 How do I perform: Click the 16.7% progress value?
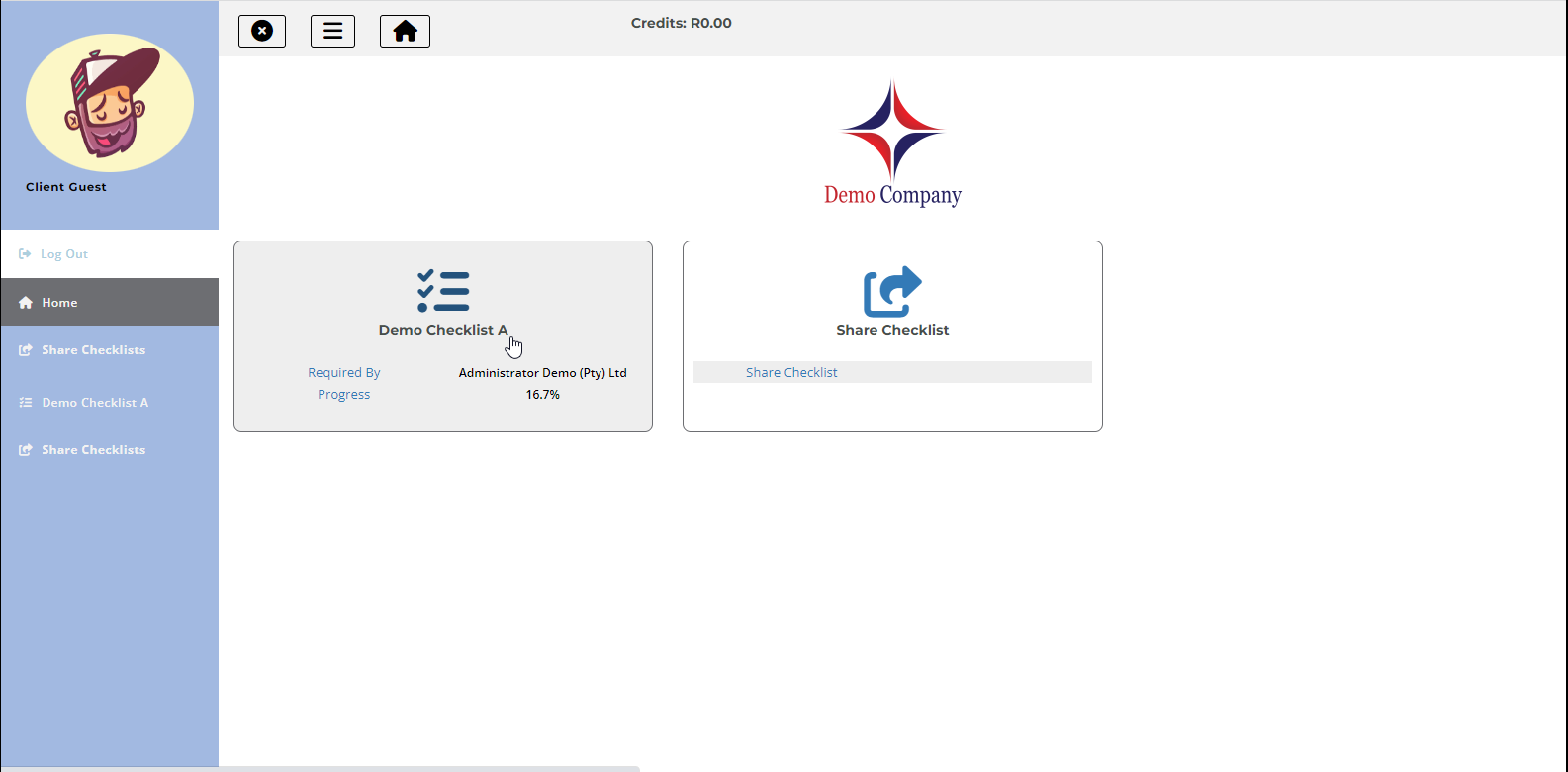tap(542, 394)
